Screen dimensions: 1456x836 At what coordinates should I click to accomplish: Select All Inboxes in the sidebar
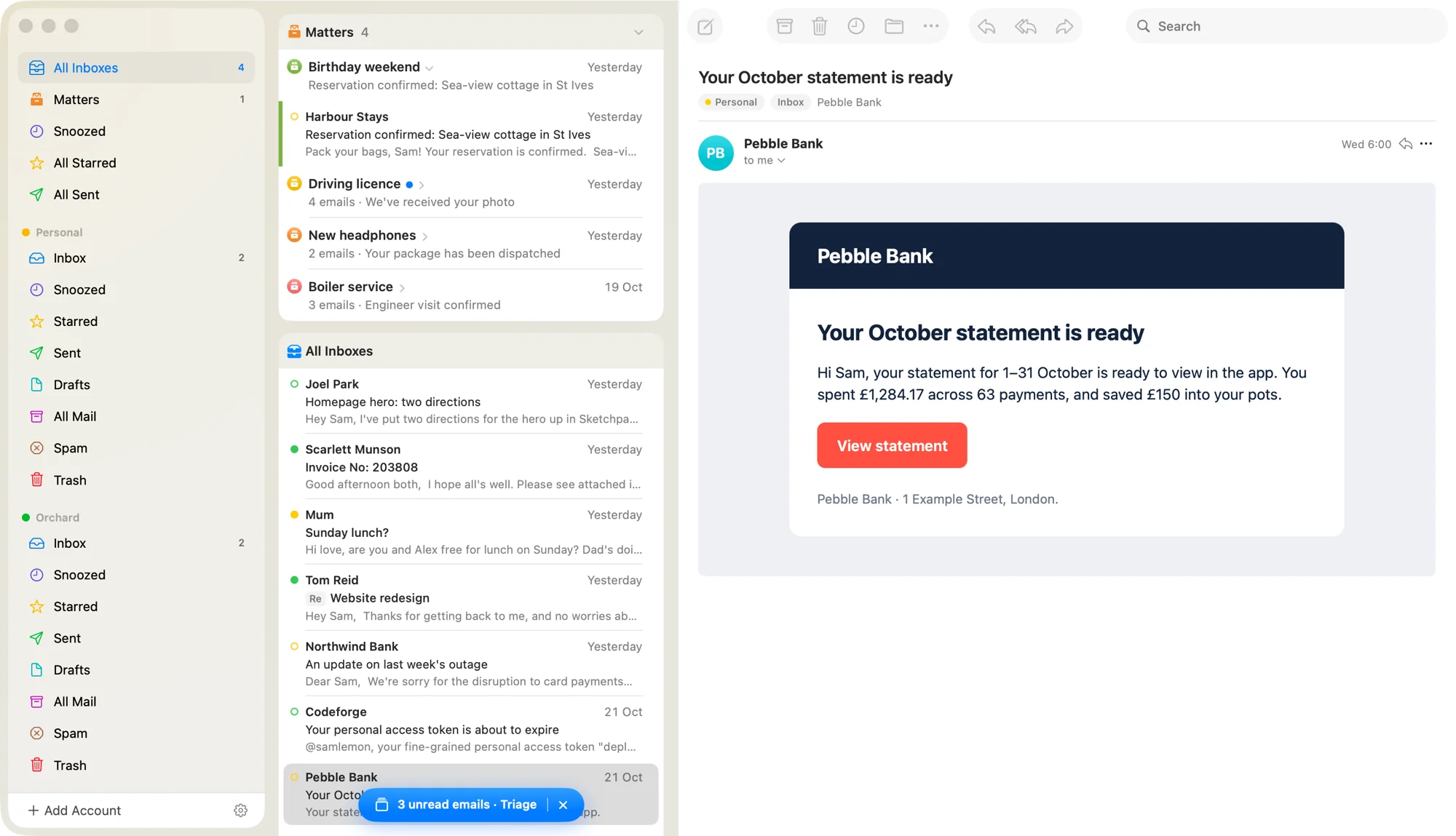pos(136,68)
